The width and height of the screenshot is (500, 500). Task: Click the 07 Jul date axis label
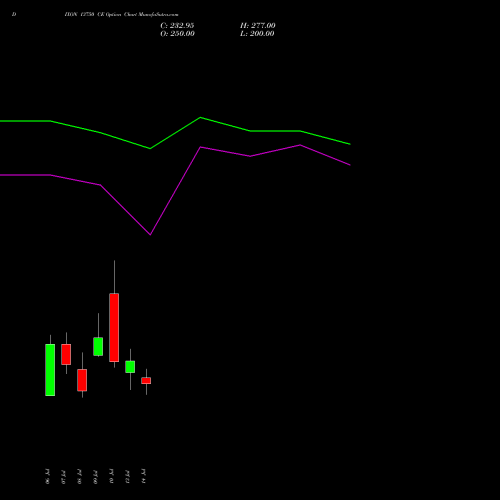[x=63, y=477]
